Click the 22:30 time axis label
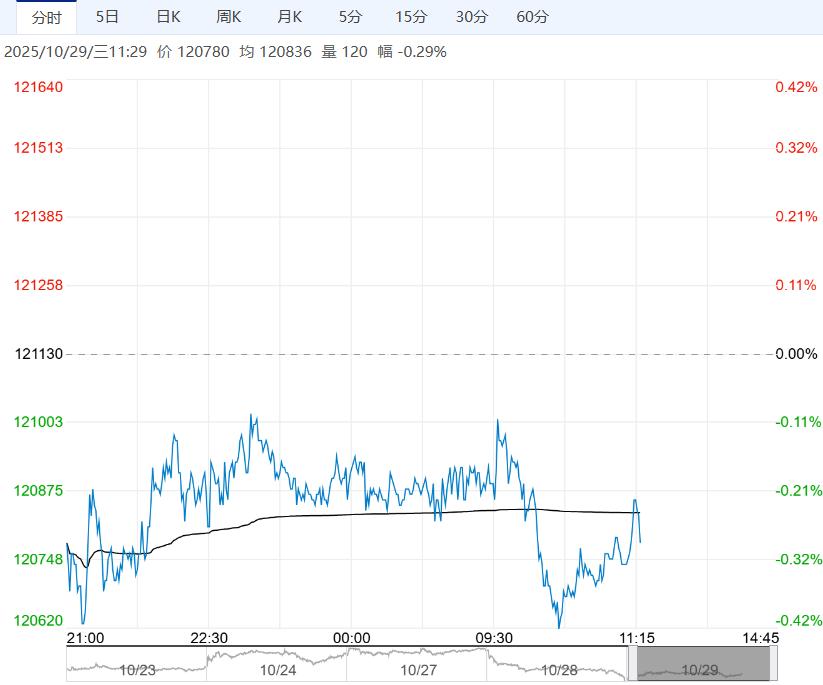This screenshot has height=685, width=823. click(209, 638)
